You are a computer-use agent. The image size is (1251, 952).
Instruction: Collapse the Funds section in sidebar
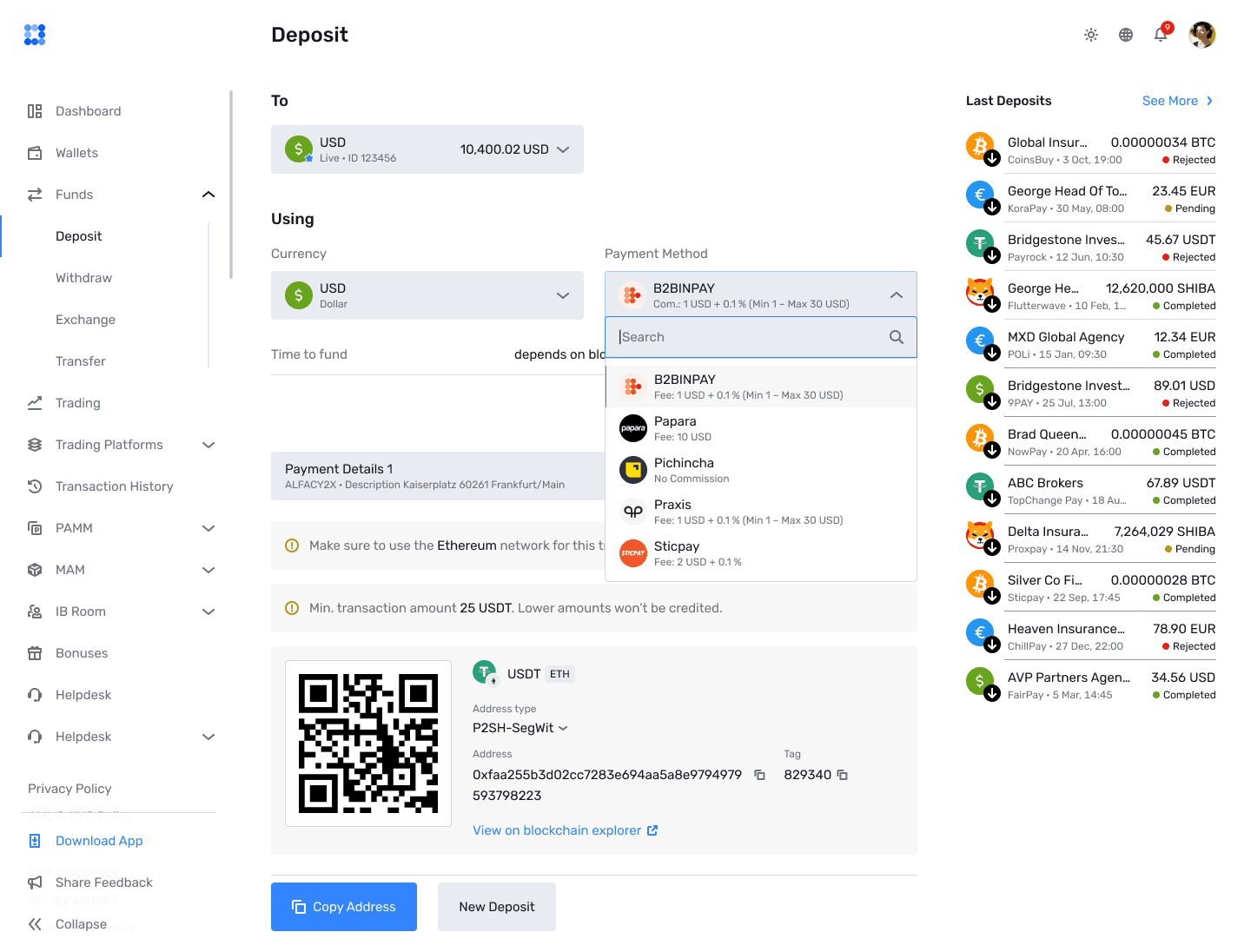[x=208, y=194]
